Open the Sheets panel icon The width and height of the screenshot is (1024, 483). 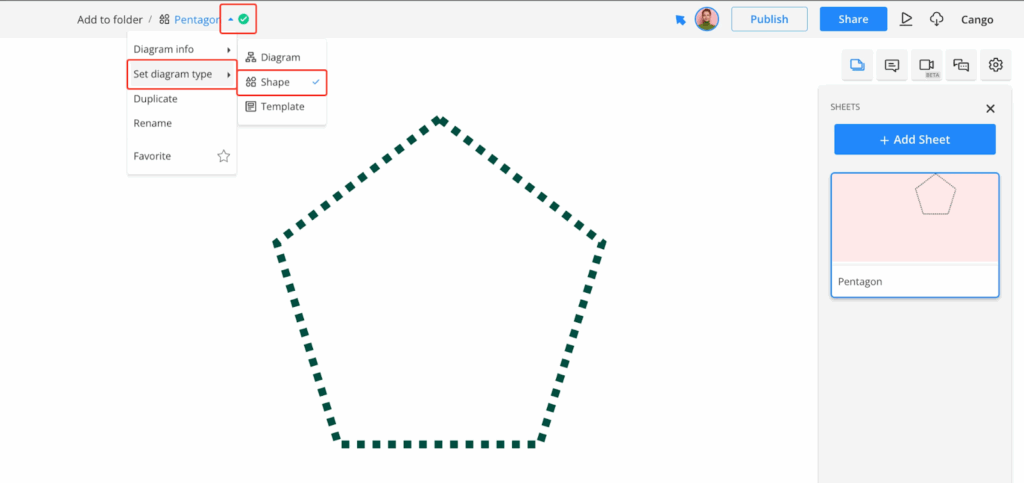click(x=857, y=66)
